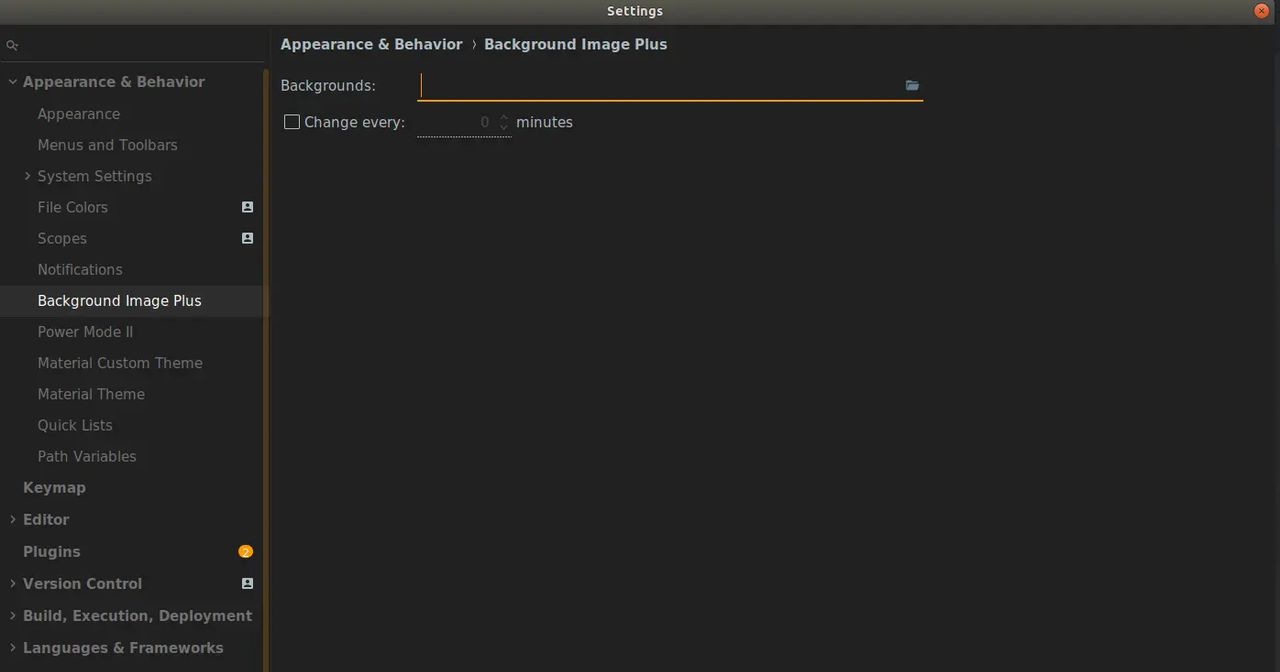Select Power Mode II in the sidebar
1280x672 pixels.
pos(85,332)
